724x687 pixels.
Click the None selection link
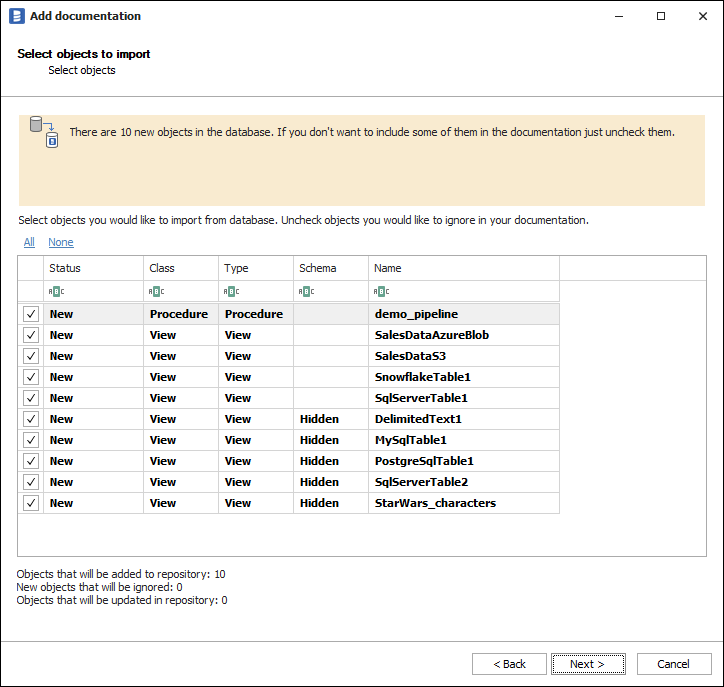[61, 242]
